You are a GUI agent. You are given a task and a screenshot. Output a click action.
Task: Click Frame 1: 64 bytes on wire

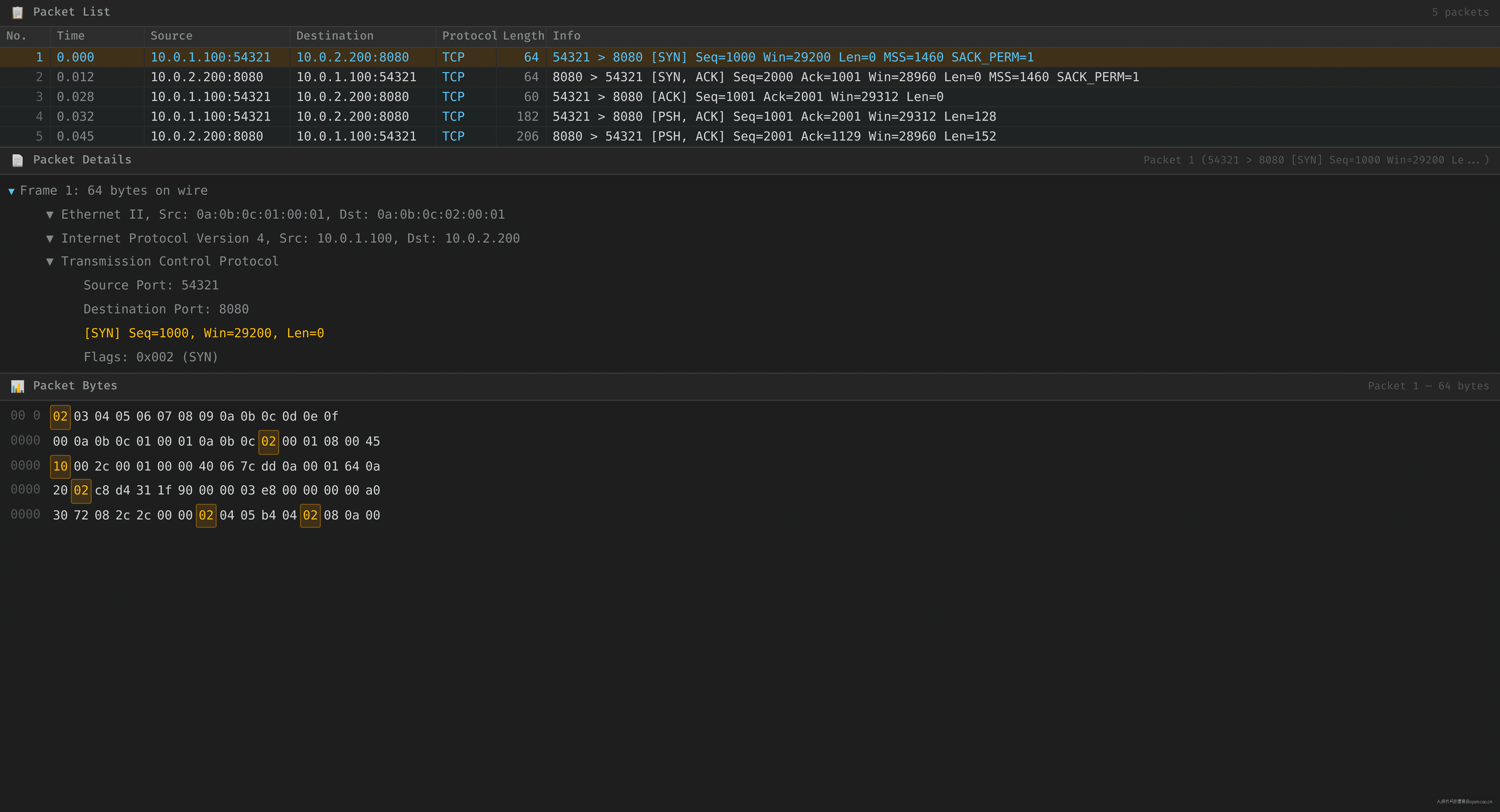(x=114, y=190)
